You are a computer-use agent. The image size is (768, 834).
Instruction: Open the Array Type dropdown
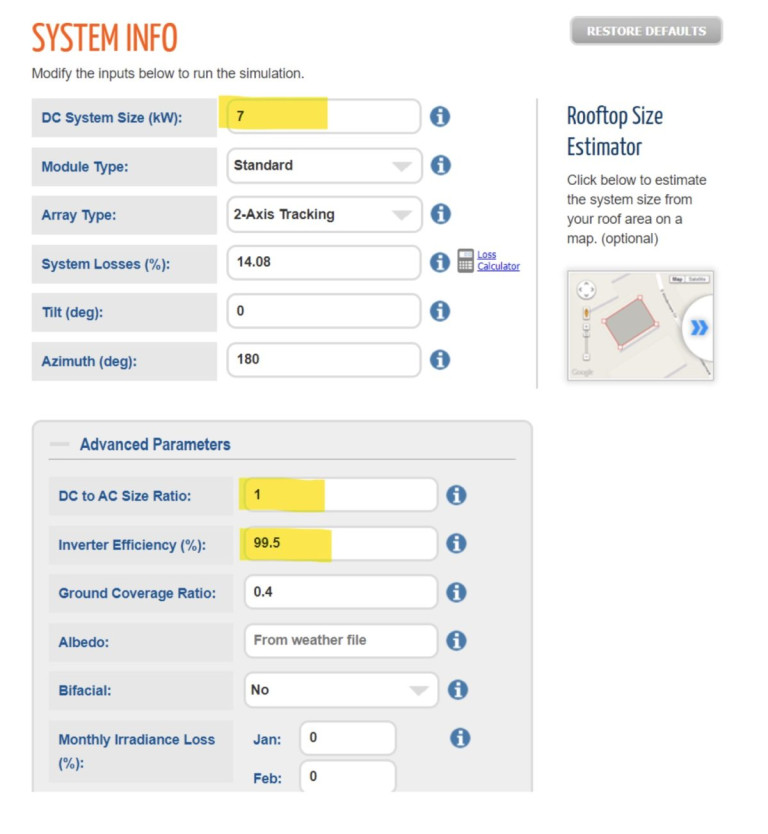(323, 214)
